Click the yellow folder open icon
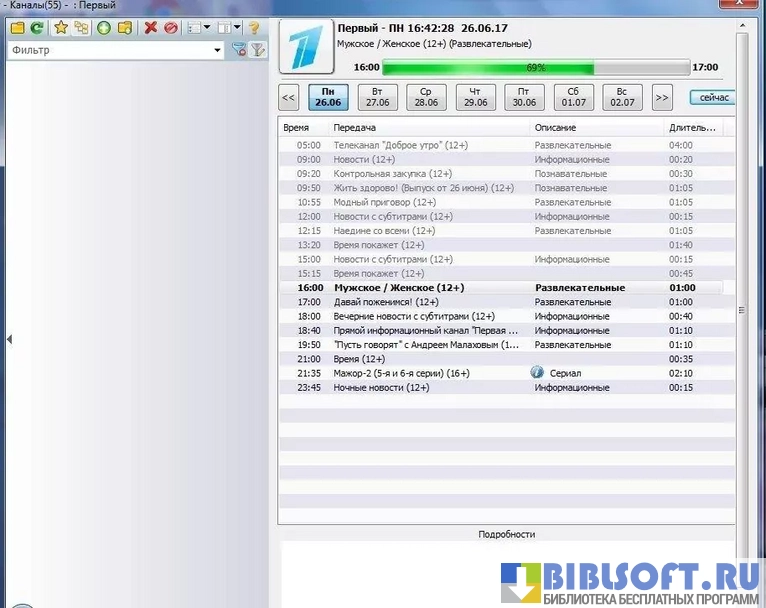Screen dimensions: 766x608 [17, 28]
